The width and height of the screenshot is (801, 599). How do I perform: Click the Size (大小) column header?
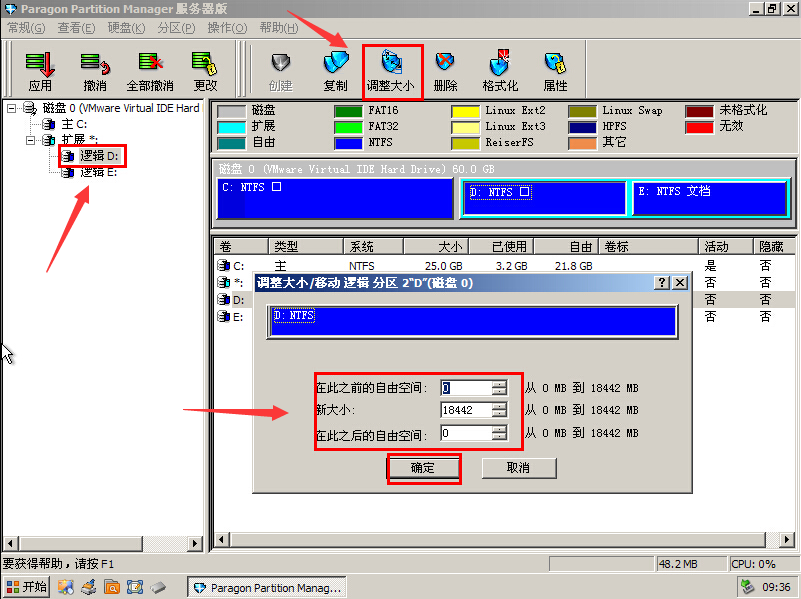click(436, 247)
